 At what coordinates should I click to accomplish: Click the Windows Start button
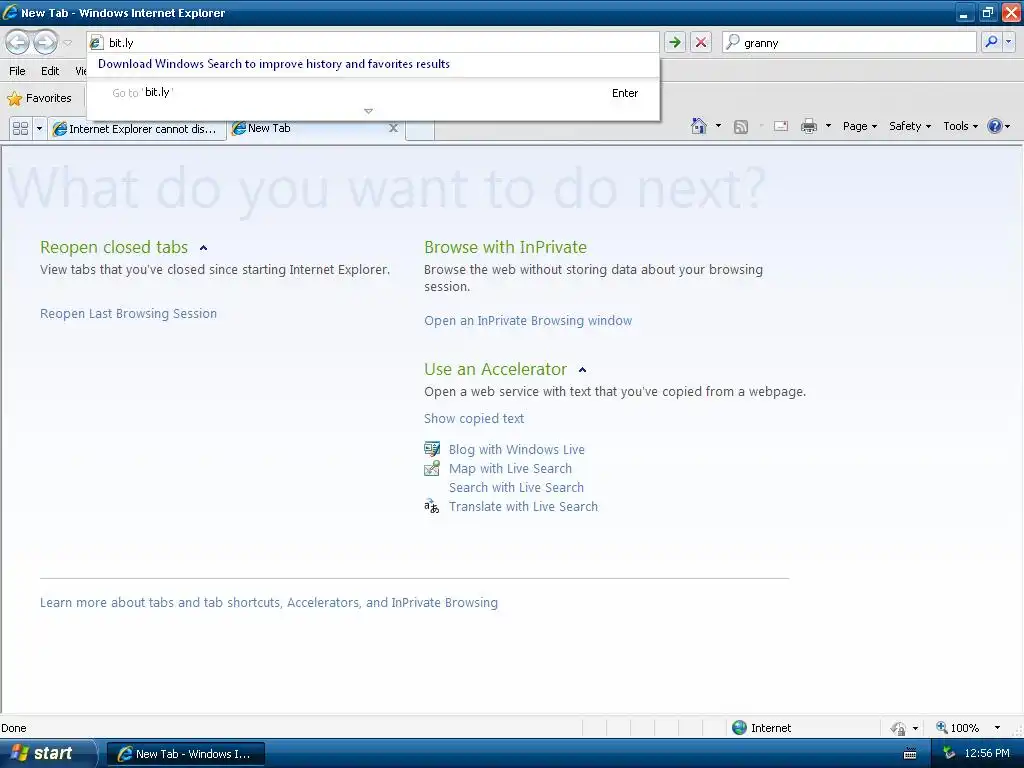[47, 754]
